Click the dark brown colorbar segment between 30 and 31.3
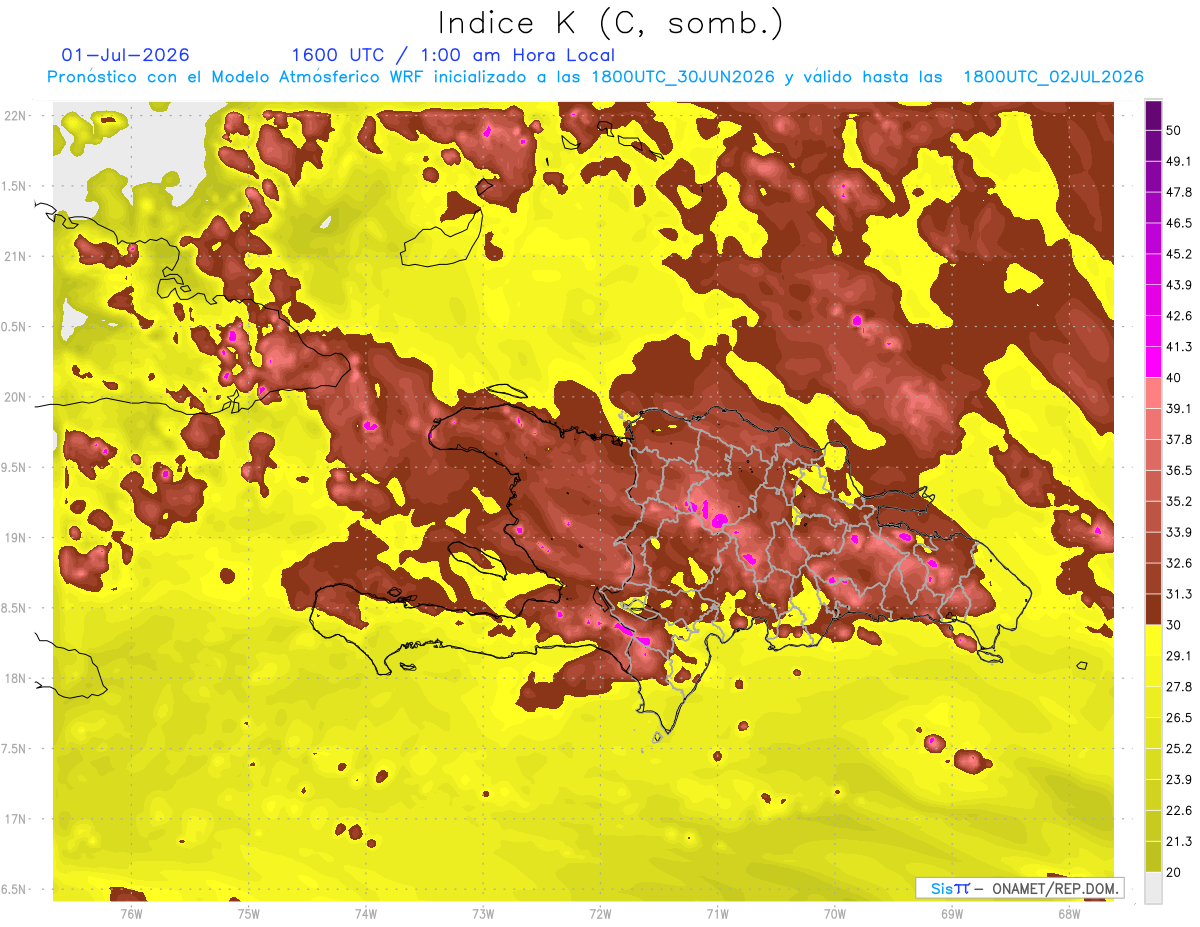Screen dimensions: 1200x927 [1153, 609]
